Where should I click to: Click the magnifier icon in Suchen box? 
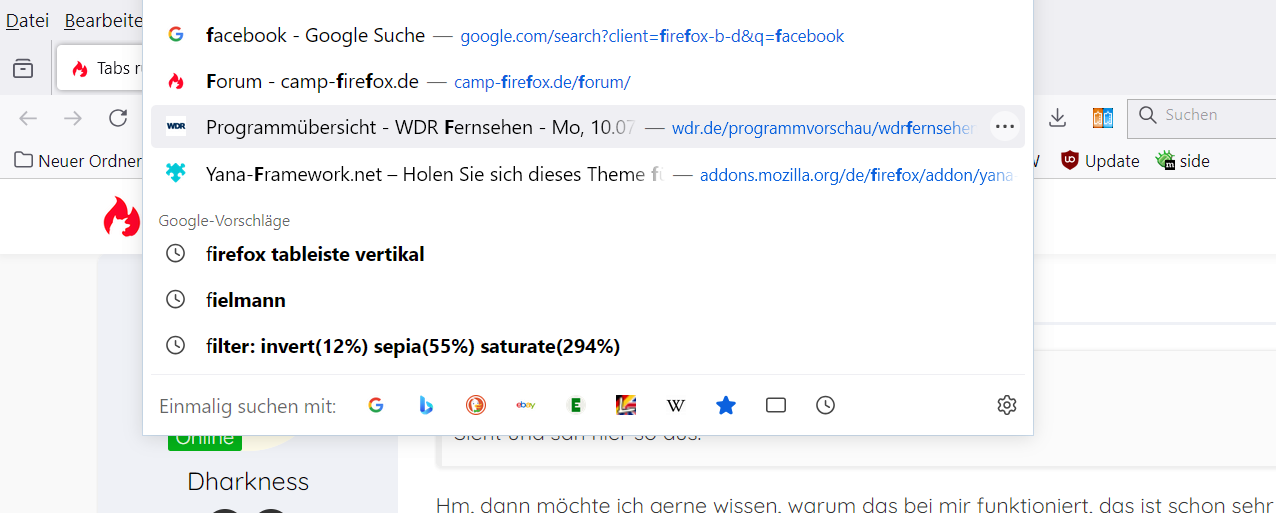coord(1148,115)
